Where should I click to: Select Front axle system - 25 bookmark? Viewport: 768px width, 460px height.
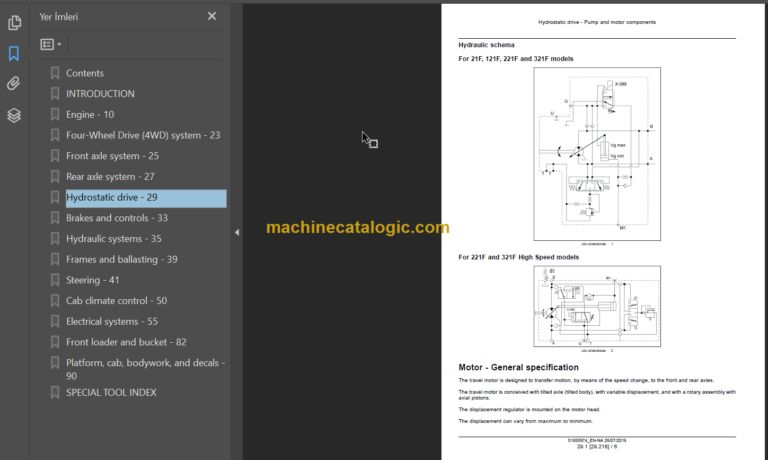coord(112,156)
